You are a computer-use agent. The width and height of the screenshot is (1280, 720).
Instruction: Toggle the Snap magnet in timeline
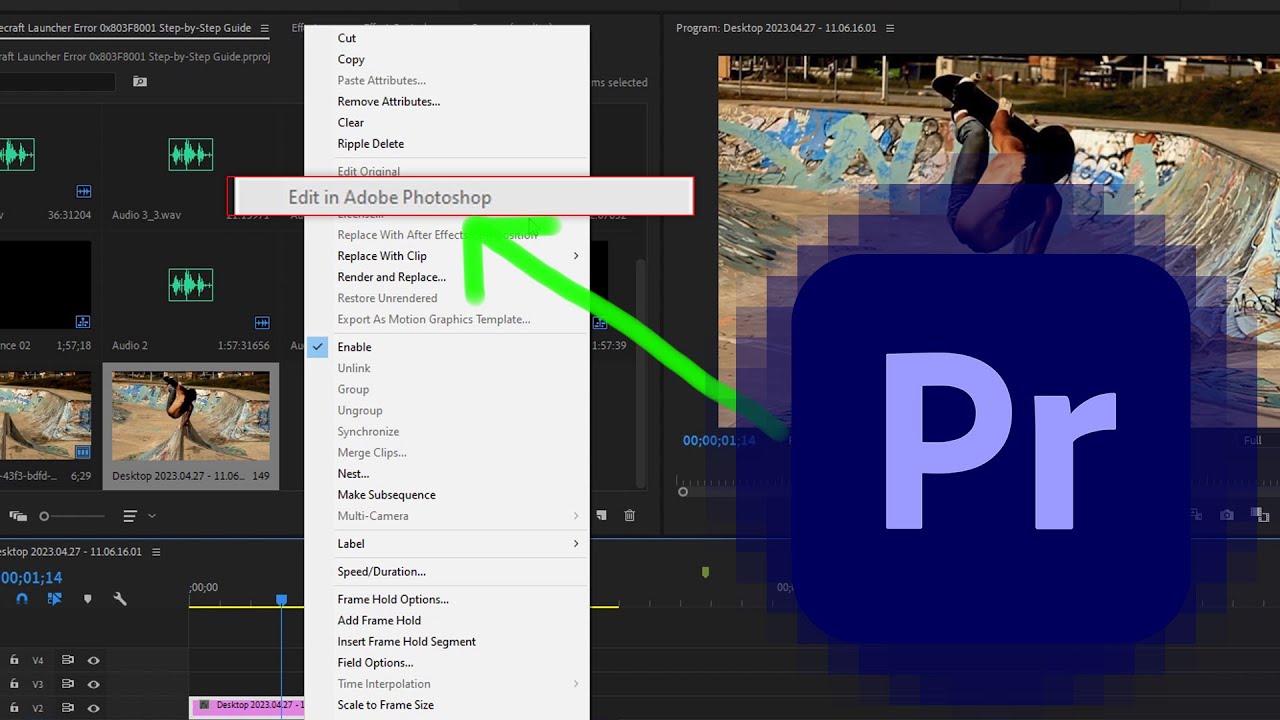click(22, 599)
